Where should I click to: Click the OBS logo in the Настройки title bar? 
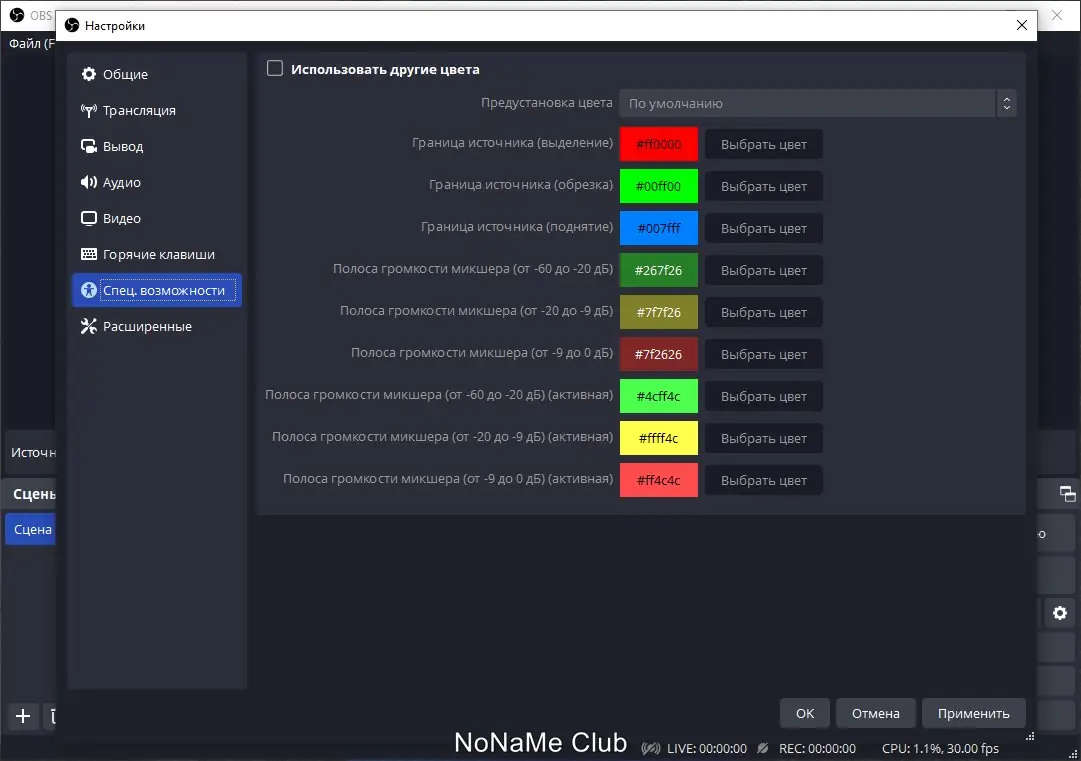72,26
